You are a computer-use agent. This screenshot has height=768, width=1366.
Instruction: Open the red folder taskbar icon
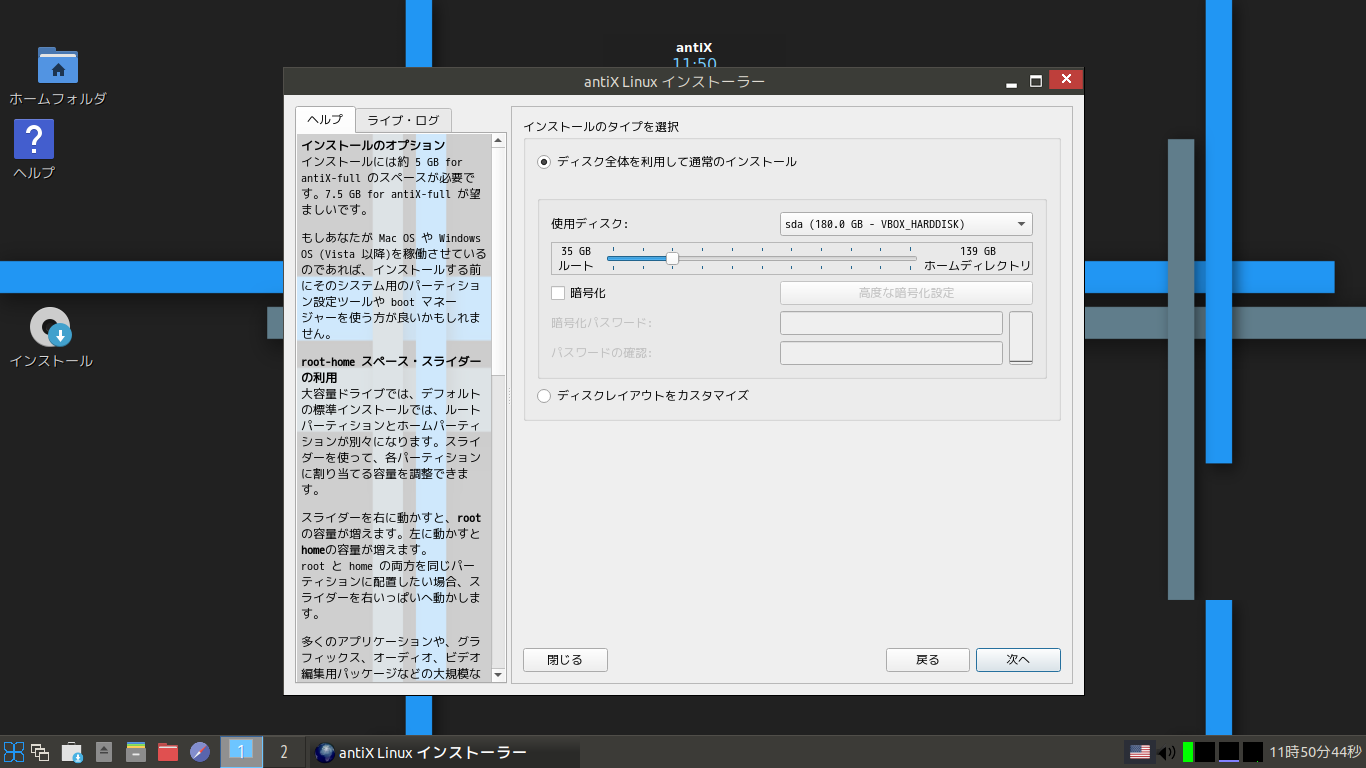point(168,752)
